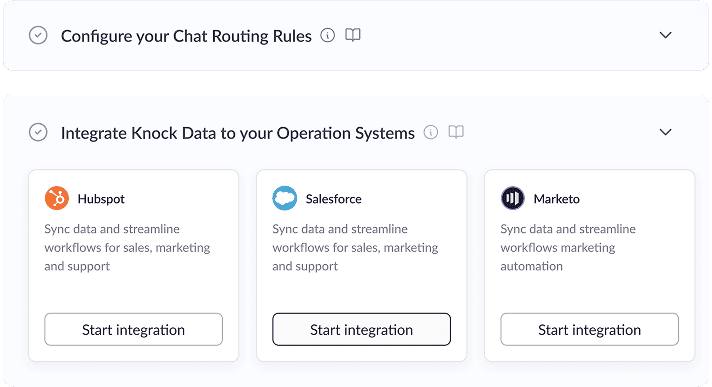Start integration for Hubspot

pyautogui.click(x=134, y=329)
